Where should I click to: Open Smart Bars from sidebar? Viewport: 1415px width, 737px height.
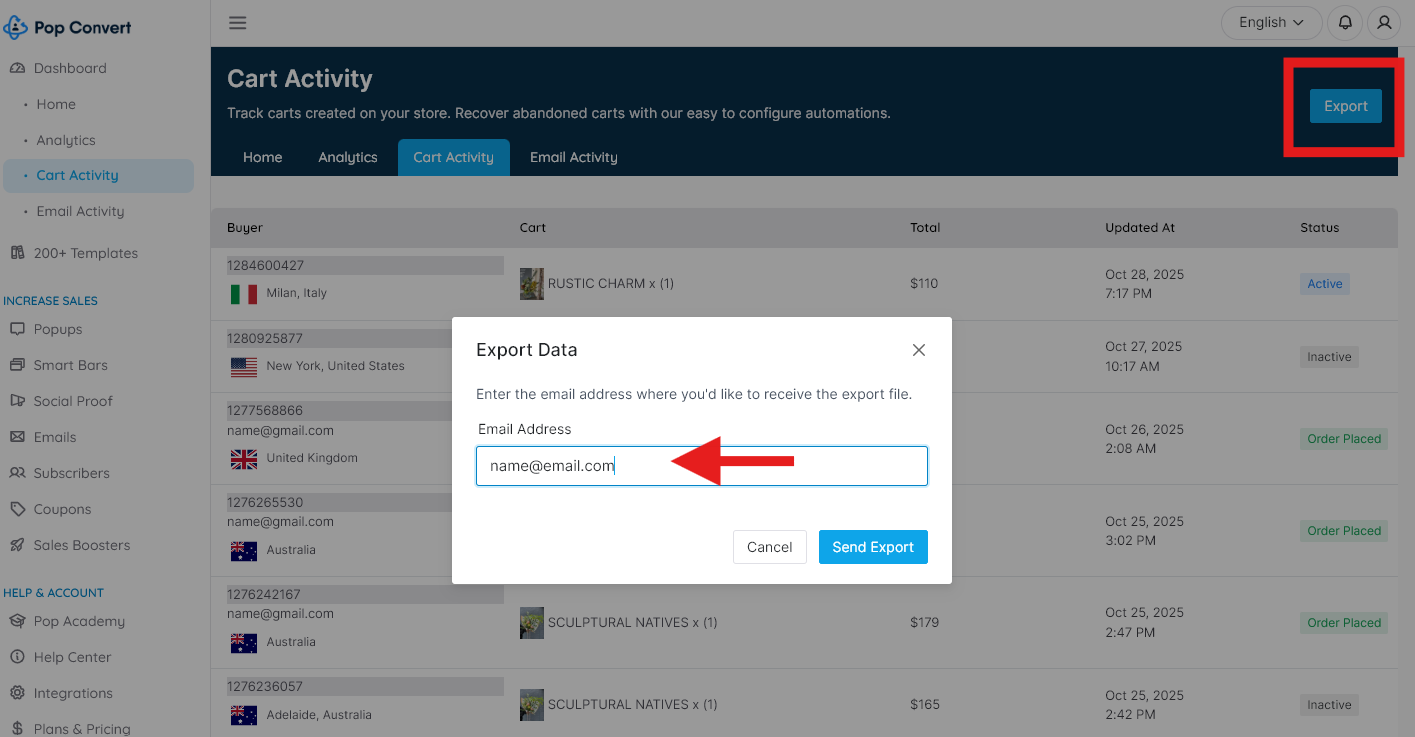70,365
